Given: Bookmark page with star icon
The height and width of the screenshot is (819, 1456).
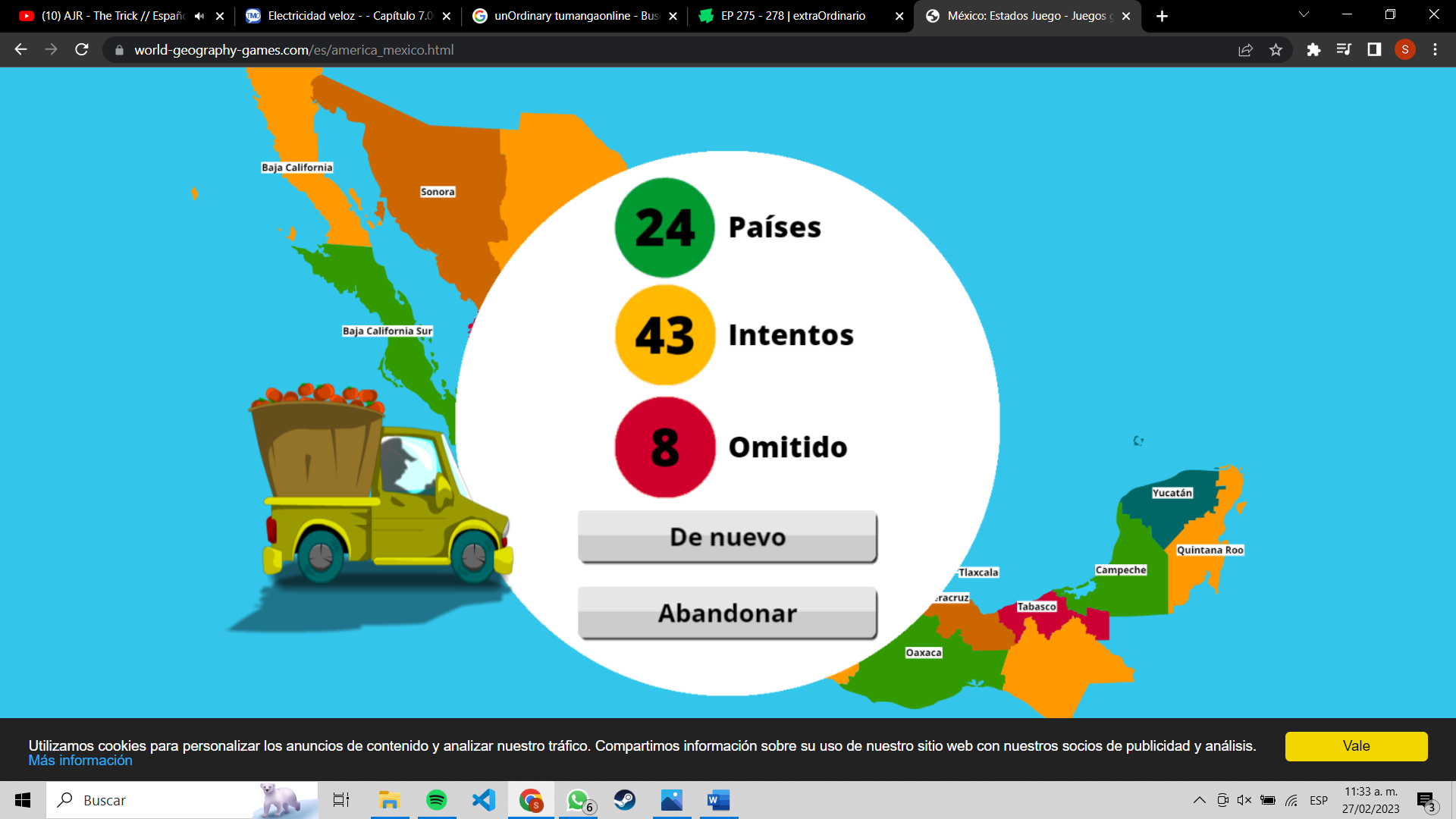Looking at the screenshot, I should click(1276, 50).
